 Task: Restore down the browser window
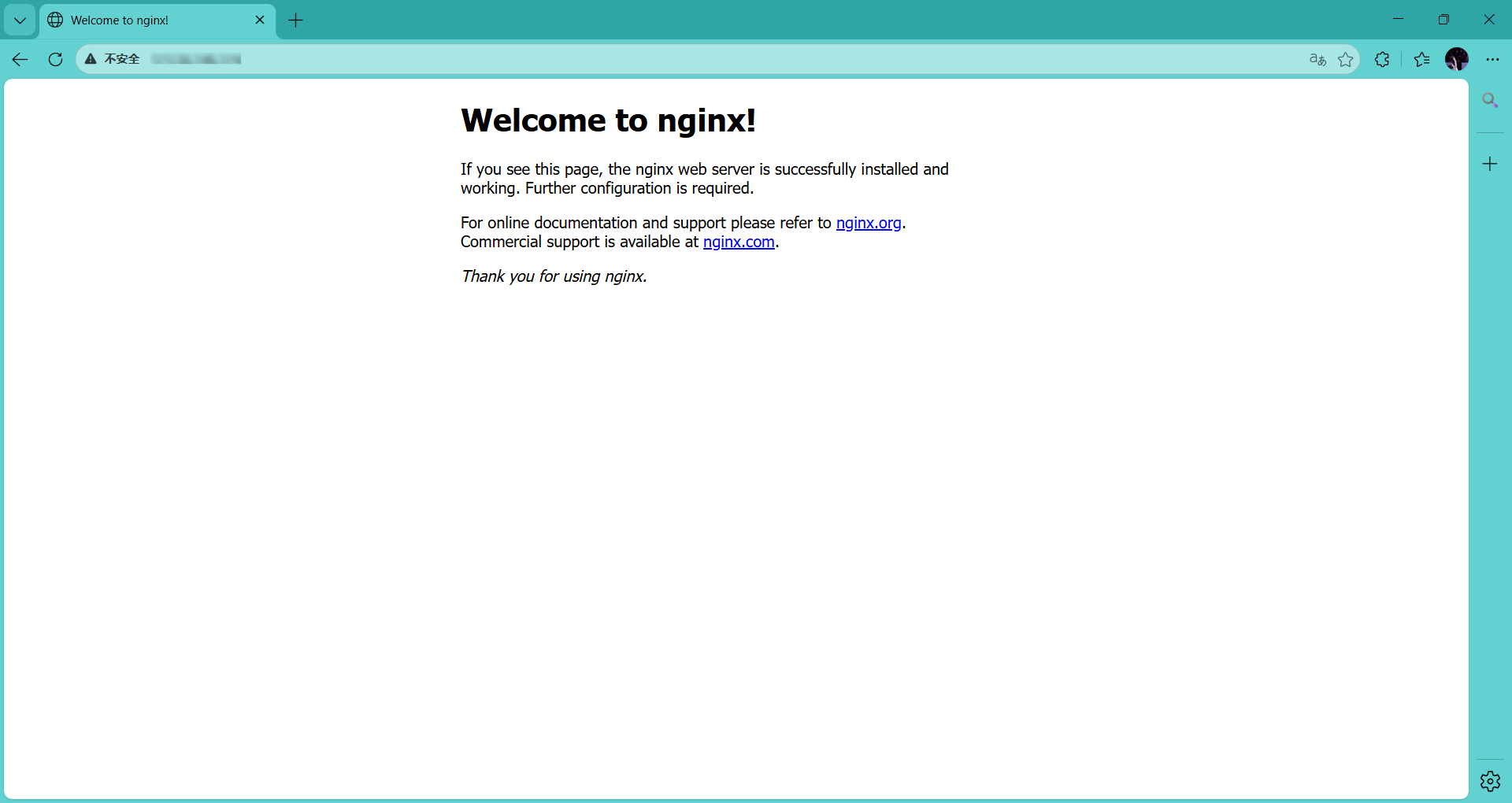click(x=1443, y=20)
